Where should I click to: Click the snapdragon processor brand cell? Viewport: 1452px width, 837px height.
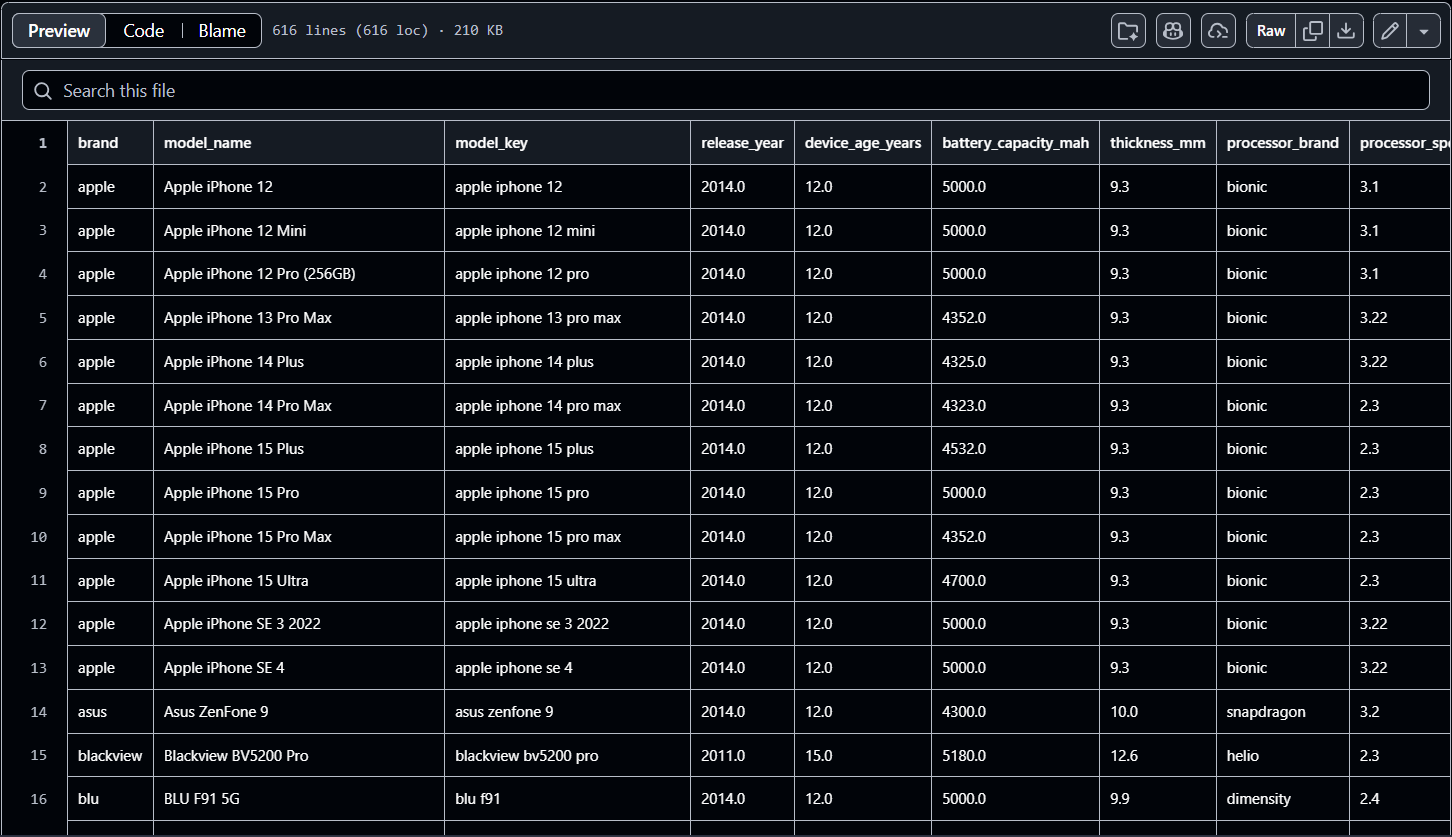tap(1283, 712)
